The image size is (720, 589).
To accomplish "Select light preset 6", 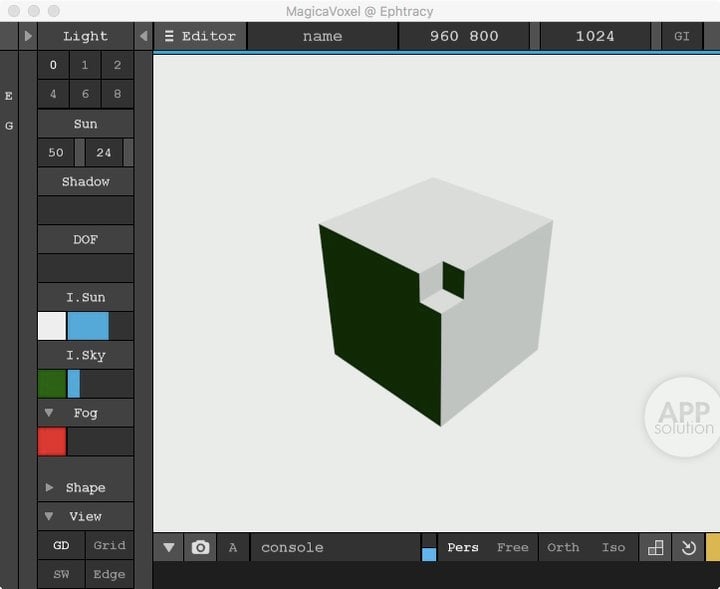I will coord(85,94).
